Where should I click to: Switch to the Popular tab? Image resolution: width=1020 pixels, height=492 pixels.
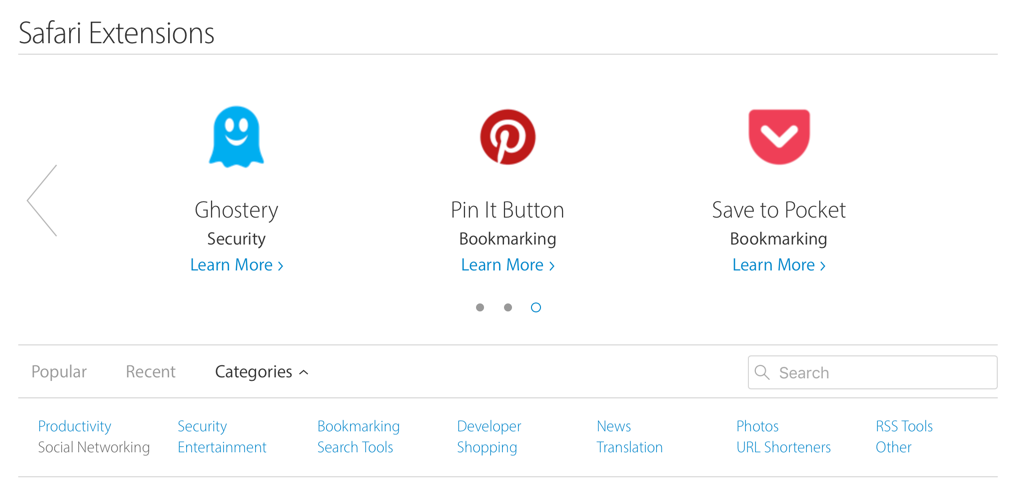point(59,372)
